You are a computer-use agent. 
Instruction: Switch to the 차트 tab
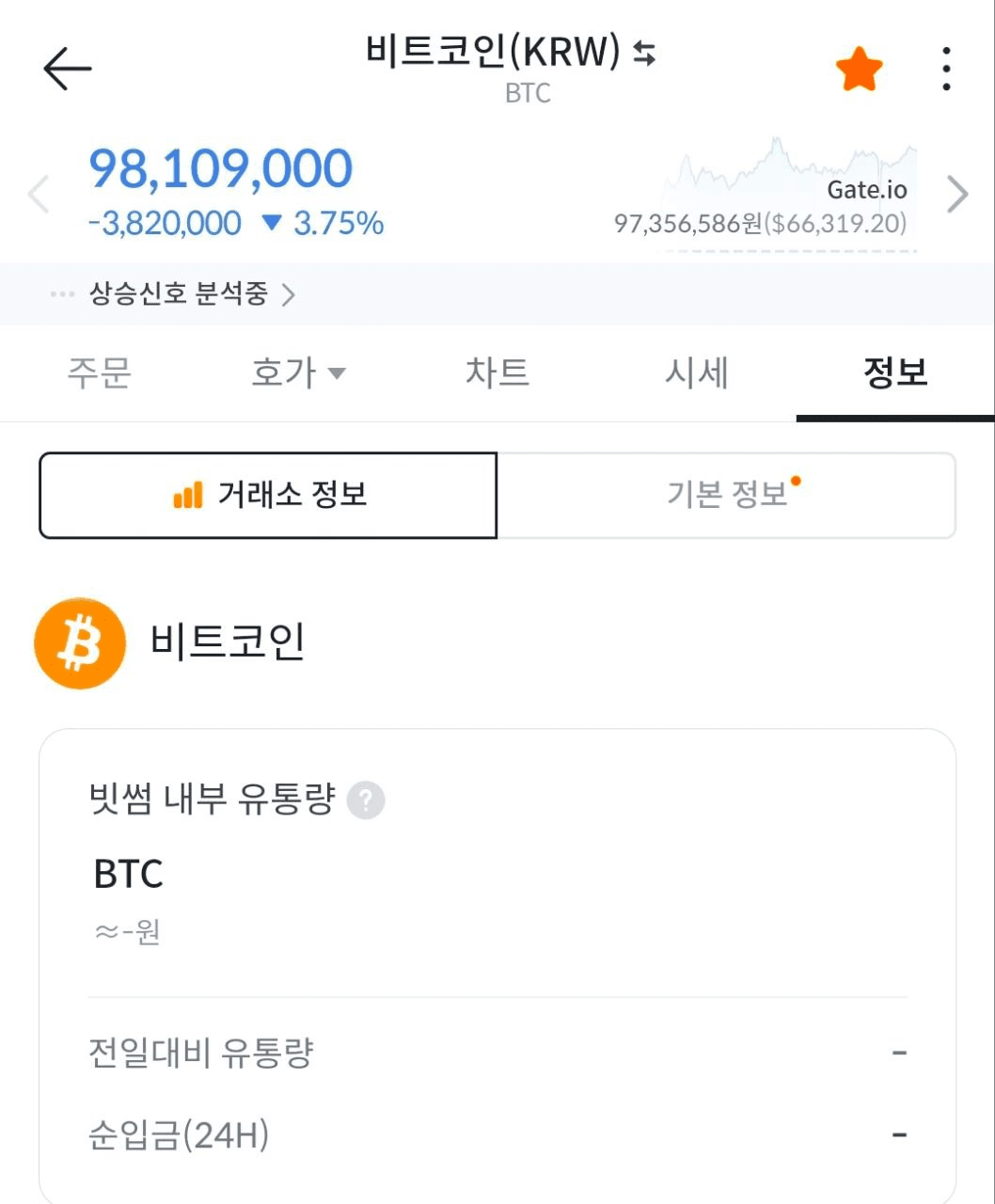click(497, 372)
